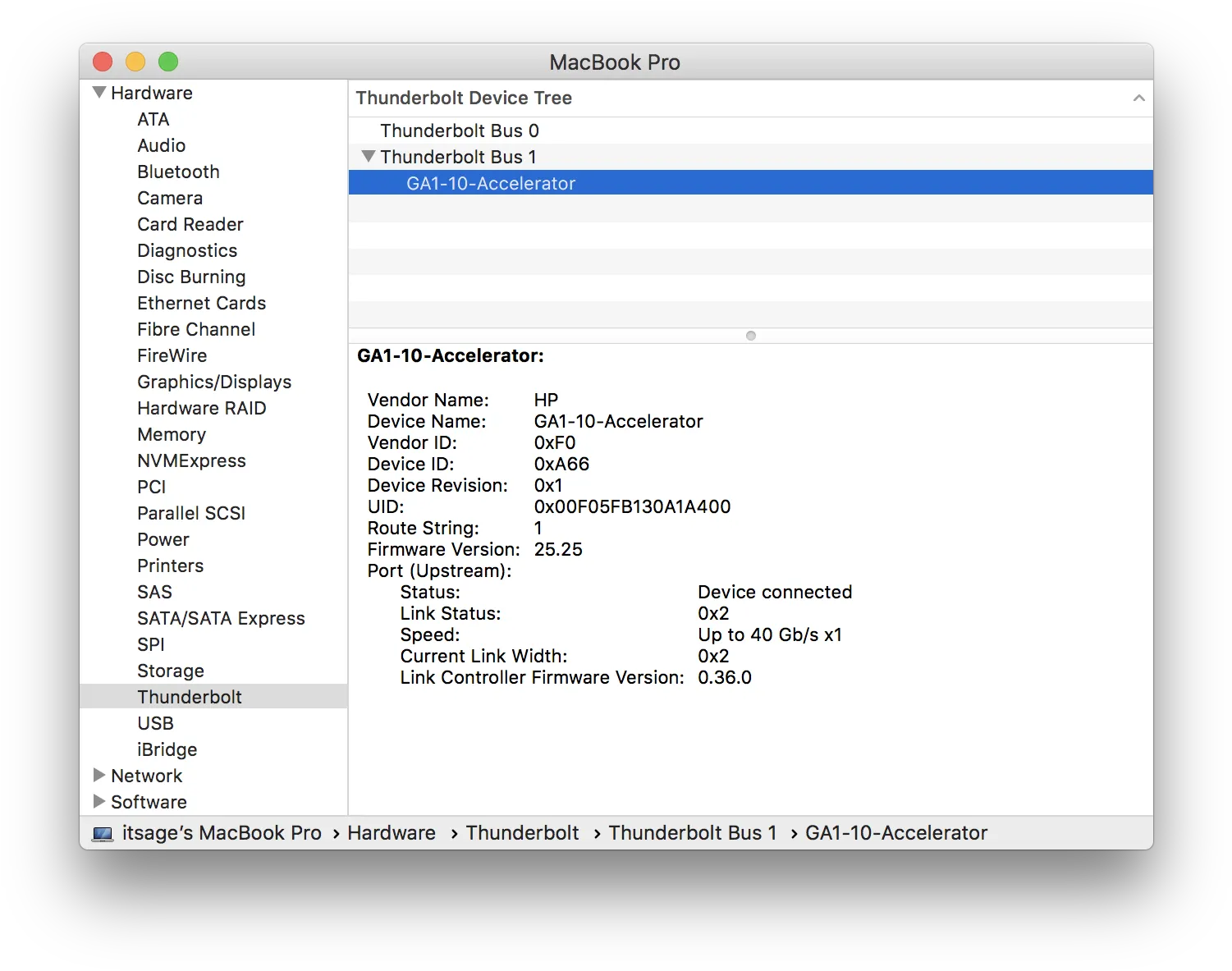Zoom the window with the green button
The image size is (1232, 971).
[x=168, y=62]
